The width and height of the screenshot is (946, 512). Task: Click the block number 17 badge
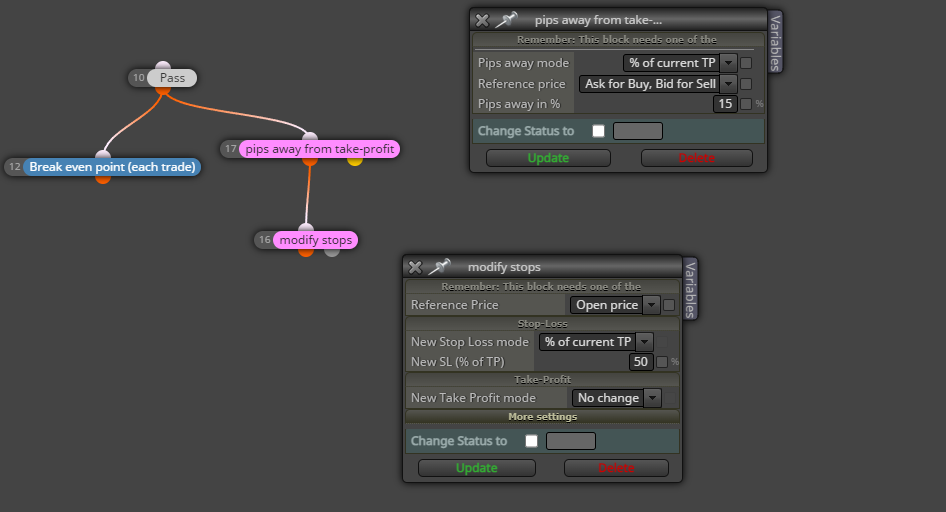(230, 149)
